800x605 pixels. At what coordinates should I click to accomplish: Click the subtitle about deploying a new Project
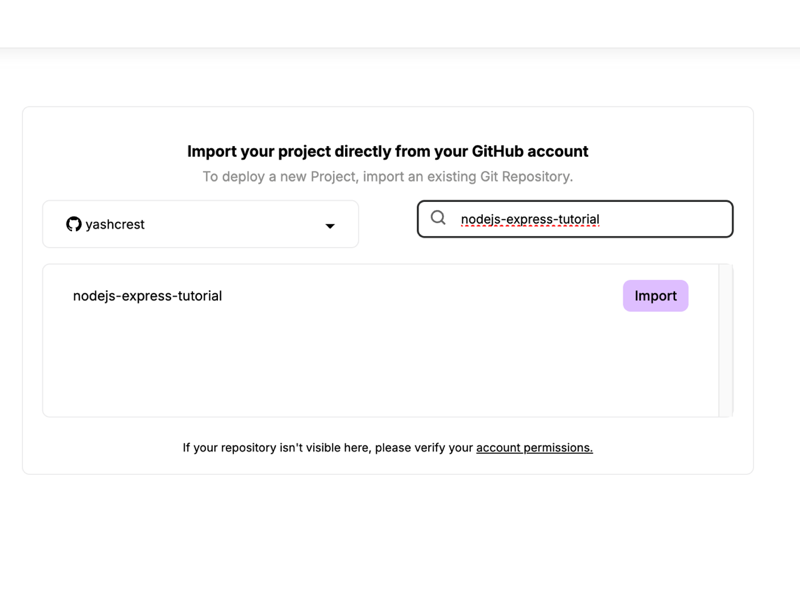point(386,176)
